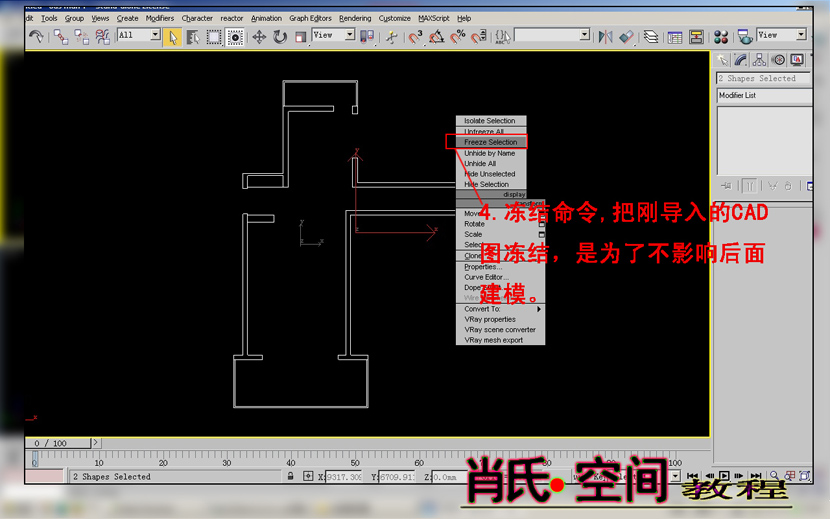Image resolution: width=830 pixels, height=519 pixels.
Task: Click the Mirror tool icon
Action: [606, 37]
